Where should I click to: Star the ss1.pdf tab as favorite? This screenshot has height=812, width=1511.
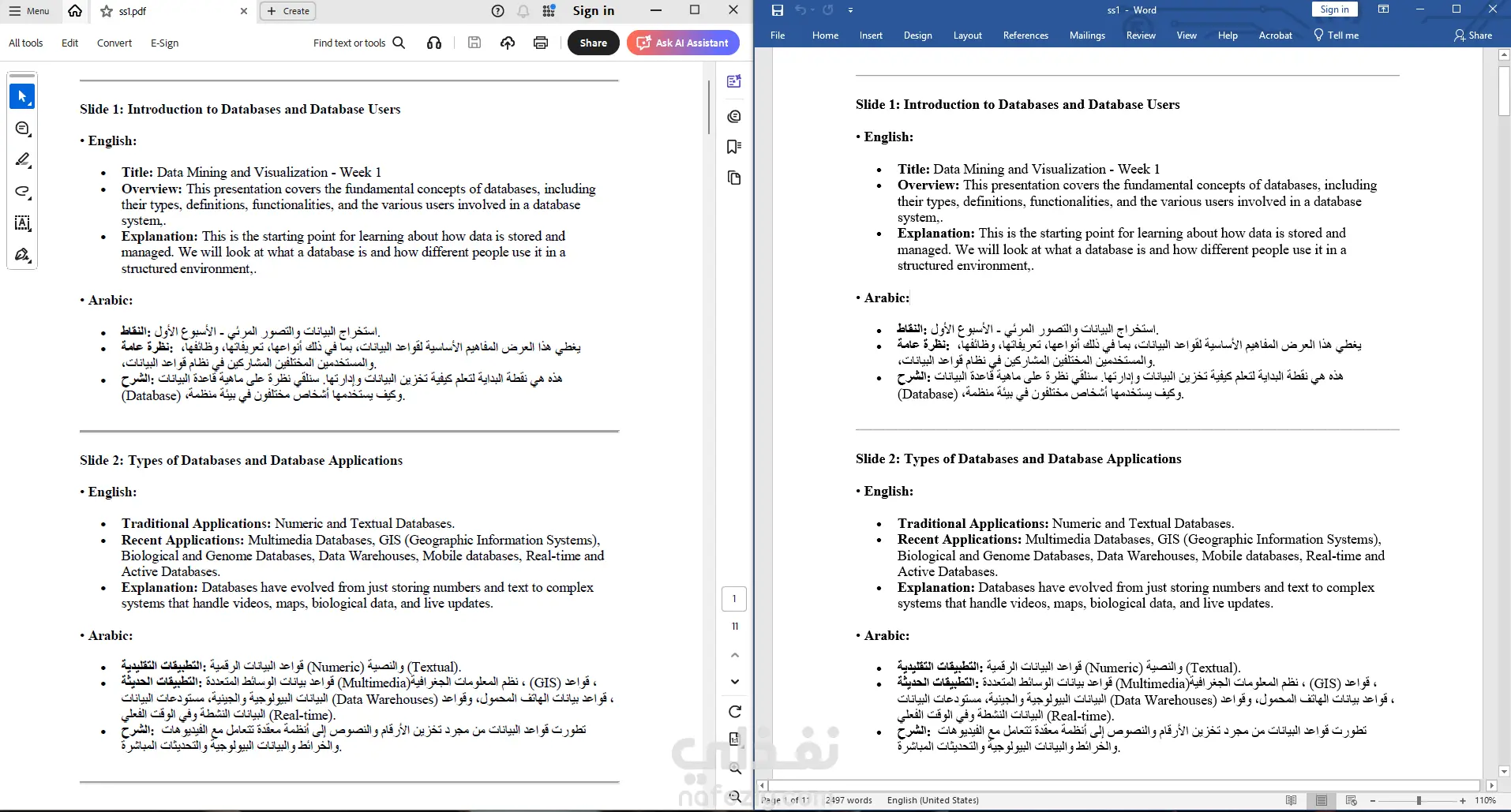(107, 11)
